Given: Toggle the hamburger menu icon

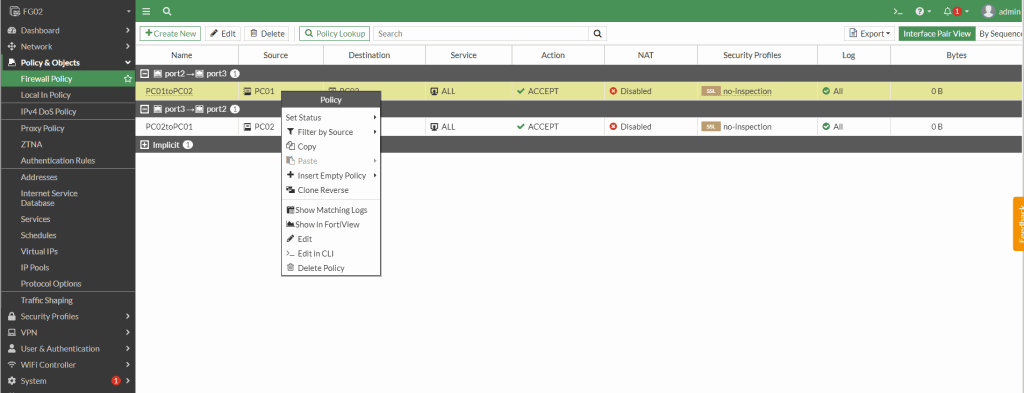Looking at the screenshot, I should coord(146,11).
